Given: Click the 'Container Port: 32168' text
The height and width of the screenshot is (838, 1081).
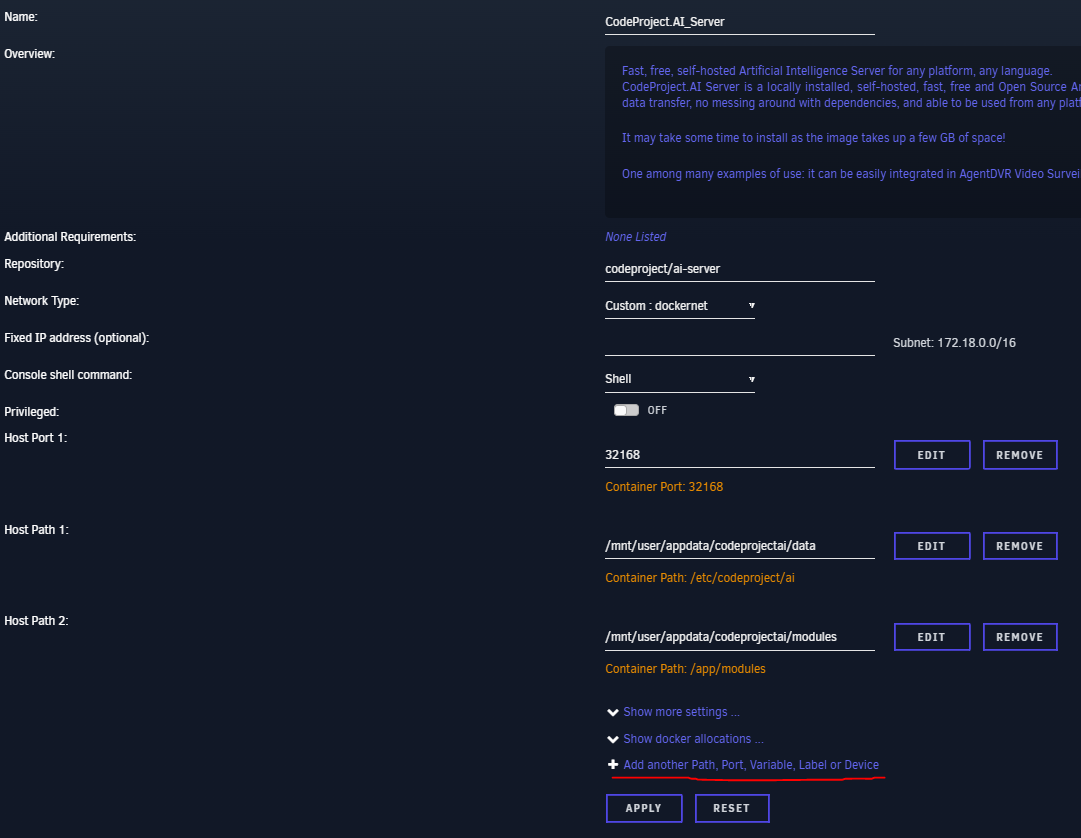Looking at the screenshot, I should tap(664, 487).
